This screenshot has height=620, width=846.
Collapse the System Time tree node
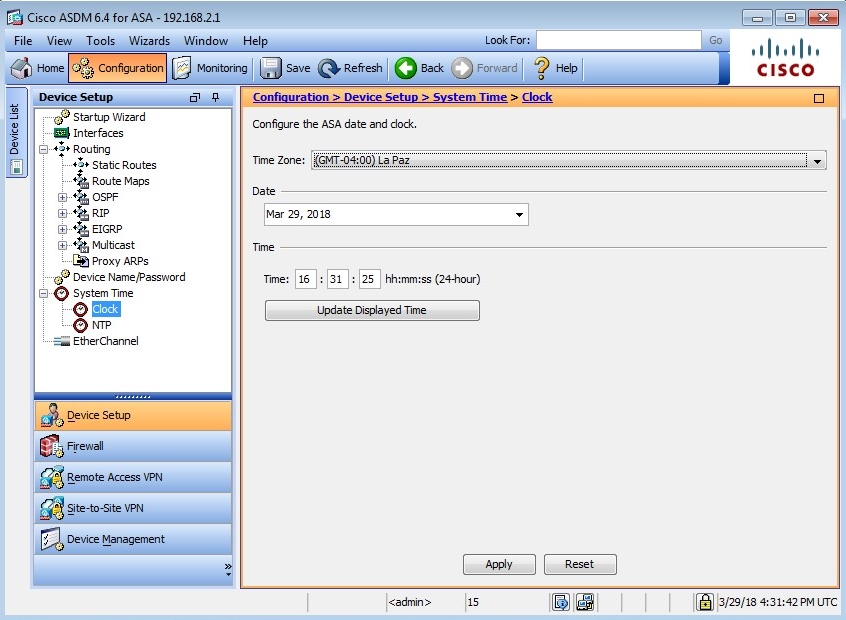tap(44, 293)
